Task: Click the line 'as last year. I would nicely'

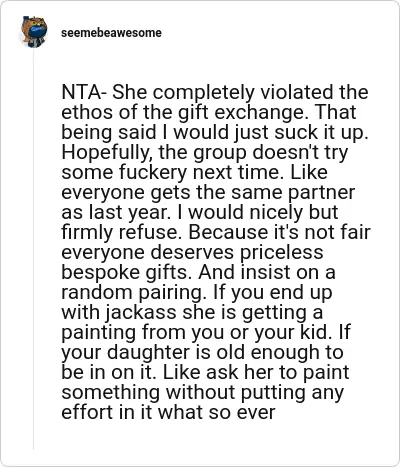Action: click(x=200, y=212)
